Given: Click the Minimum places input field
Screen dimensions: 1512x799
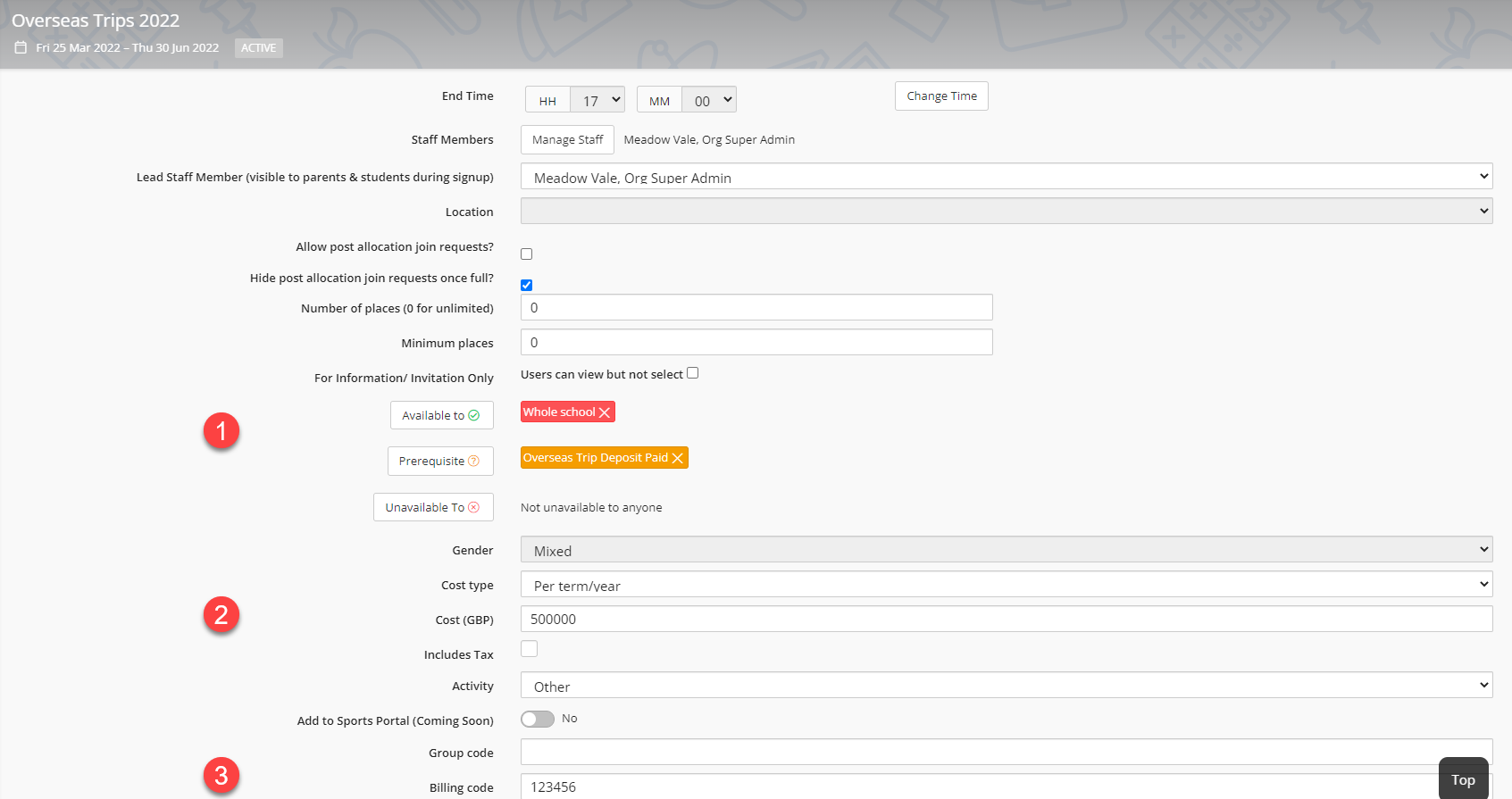Looking at the screenshot, I should (756, 342).
